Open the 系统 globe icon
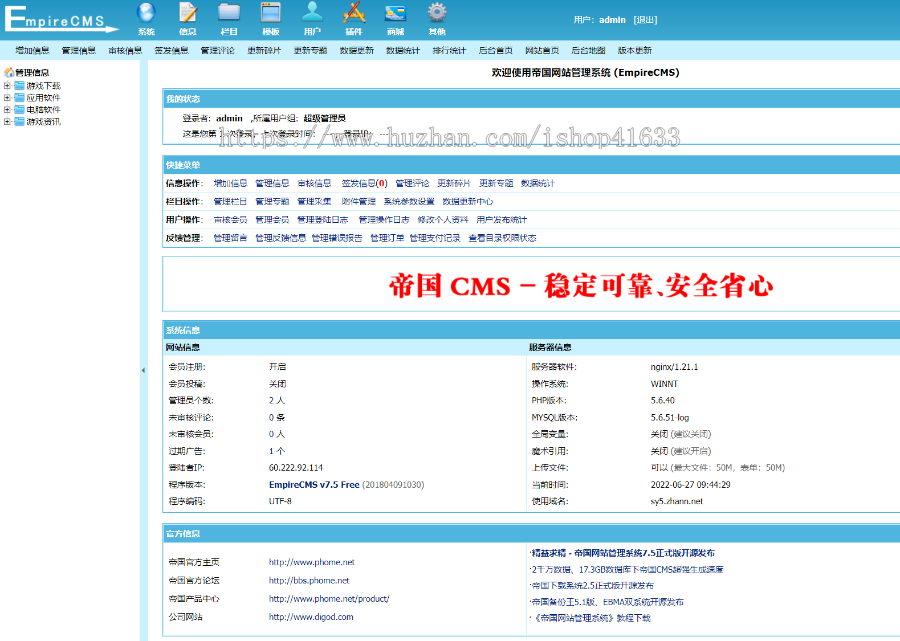 (x=146, y=13)
